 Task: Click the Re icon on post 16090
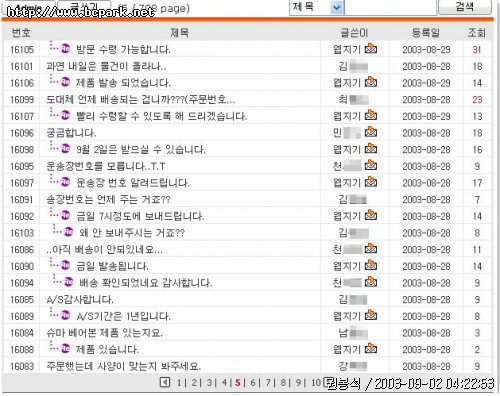click(x=65, y=265)
